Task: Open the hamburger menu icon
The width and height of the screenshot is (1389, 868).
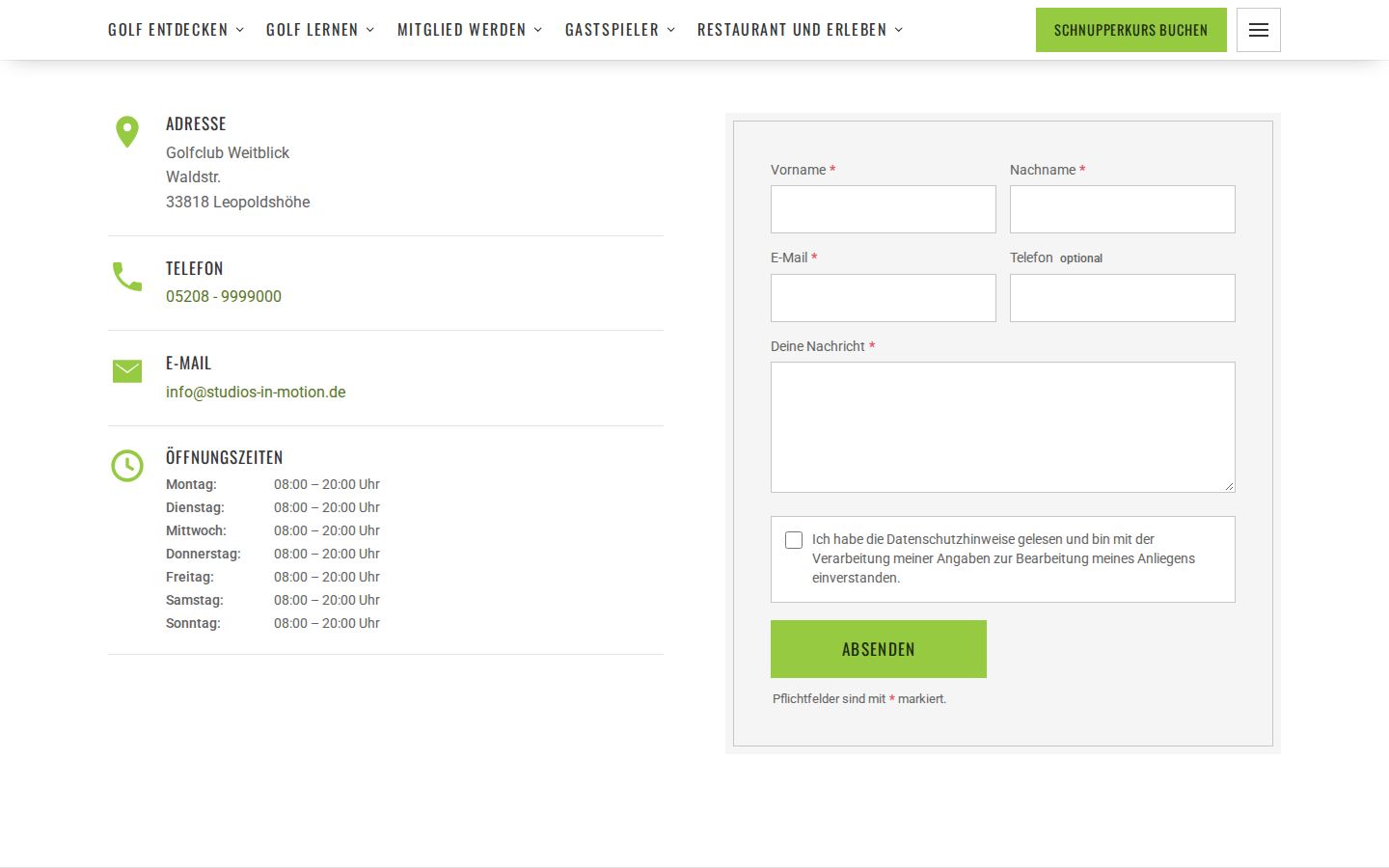Action: tap(1258, 30)
